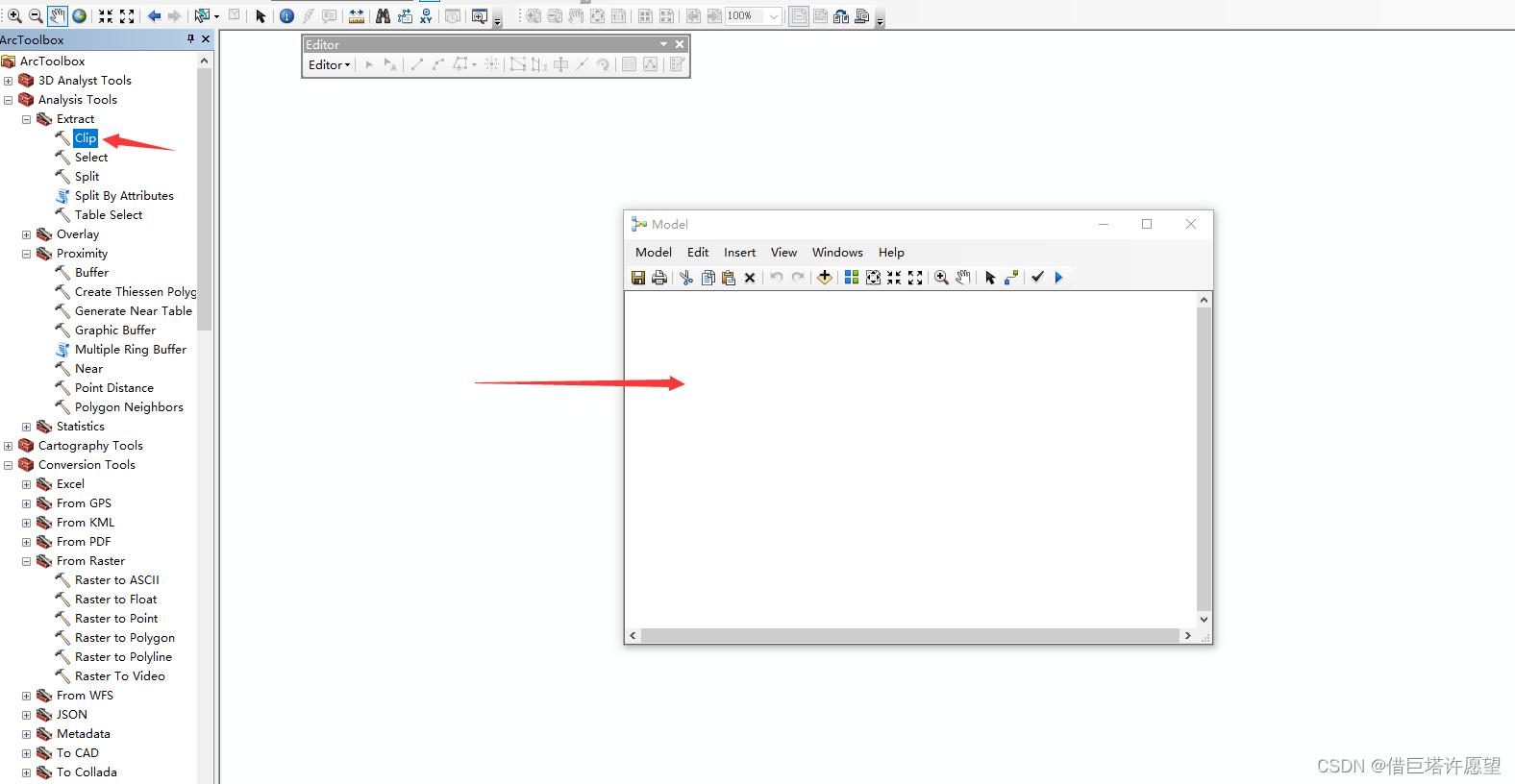The width and height of the screenshot is (1515, 784).
Task: Toggle auto-hide pin on ArcToolbox panel
Action: (x=190, y=39)
